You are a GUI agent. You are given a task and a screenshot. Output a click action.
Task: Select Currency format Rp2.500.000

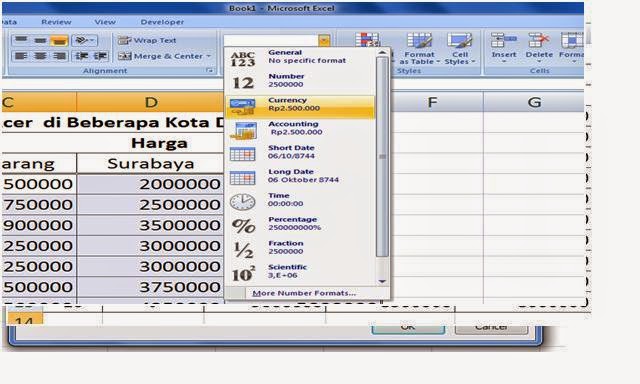[x=300, y=107]
